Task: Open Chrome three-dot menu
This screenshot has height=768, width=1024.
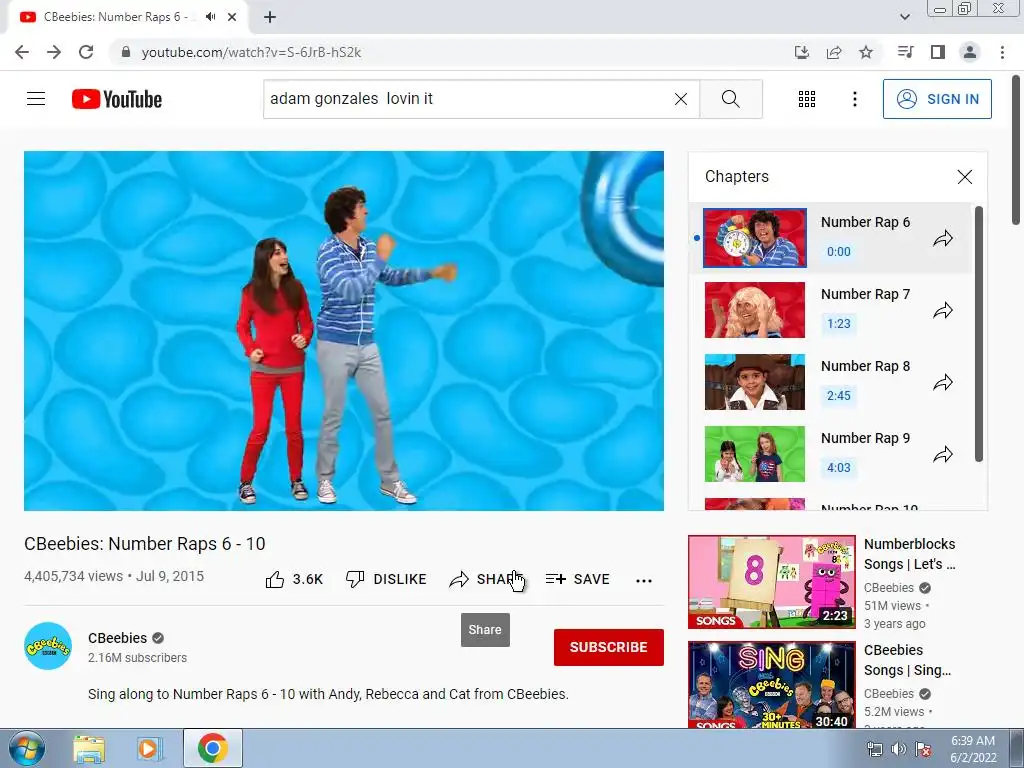Action: pyautogui.click(x=1002, y=52)
